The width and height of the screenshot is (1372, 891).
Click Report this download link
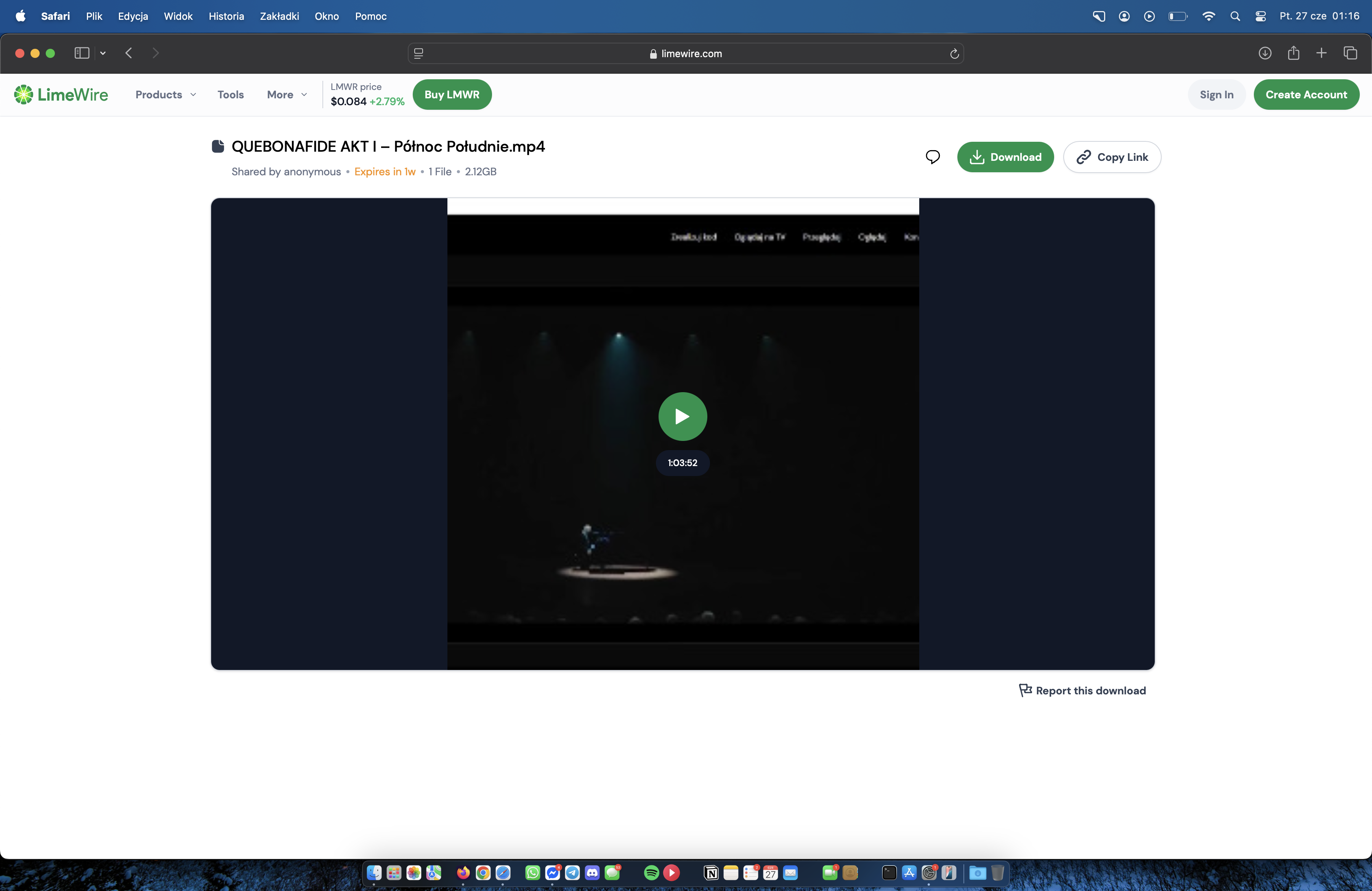click(1082, 691)
